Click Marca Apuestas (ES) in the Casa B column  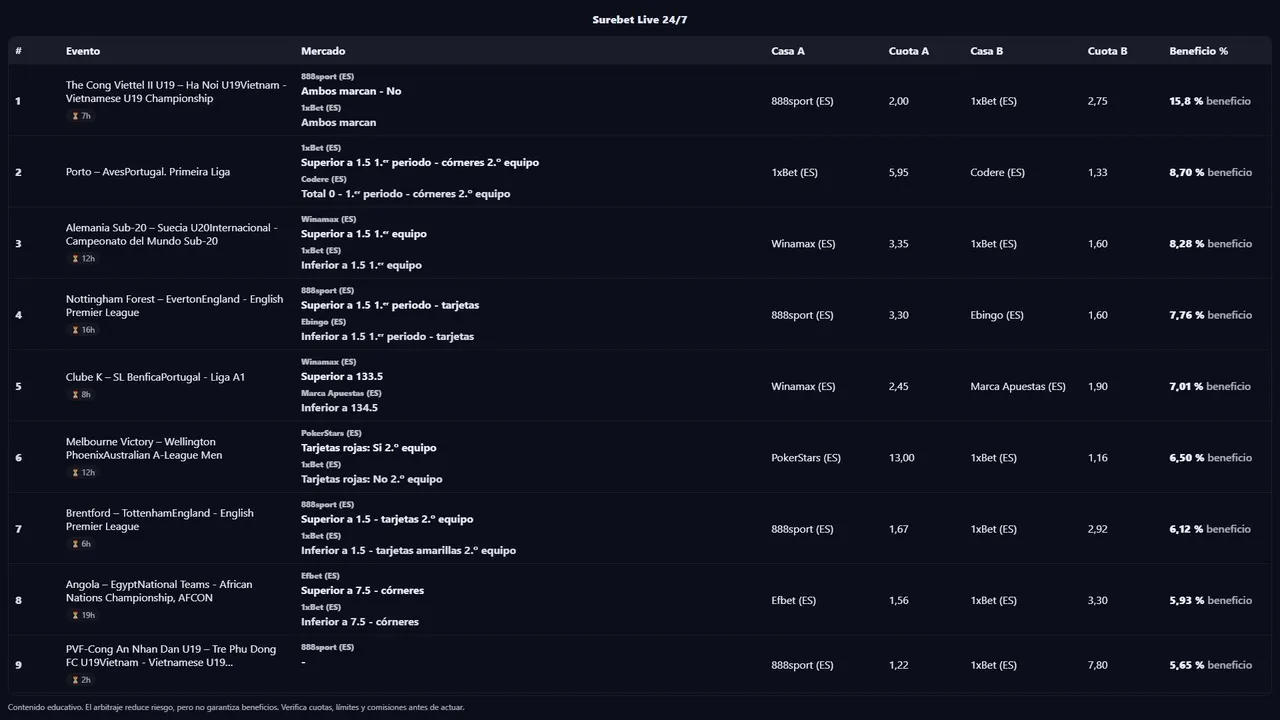[1017, 387]
